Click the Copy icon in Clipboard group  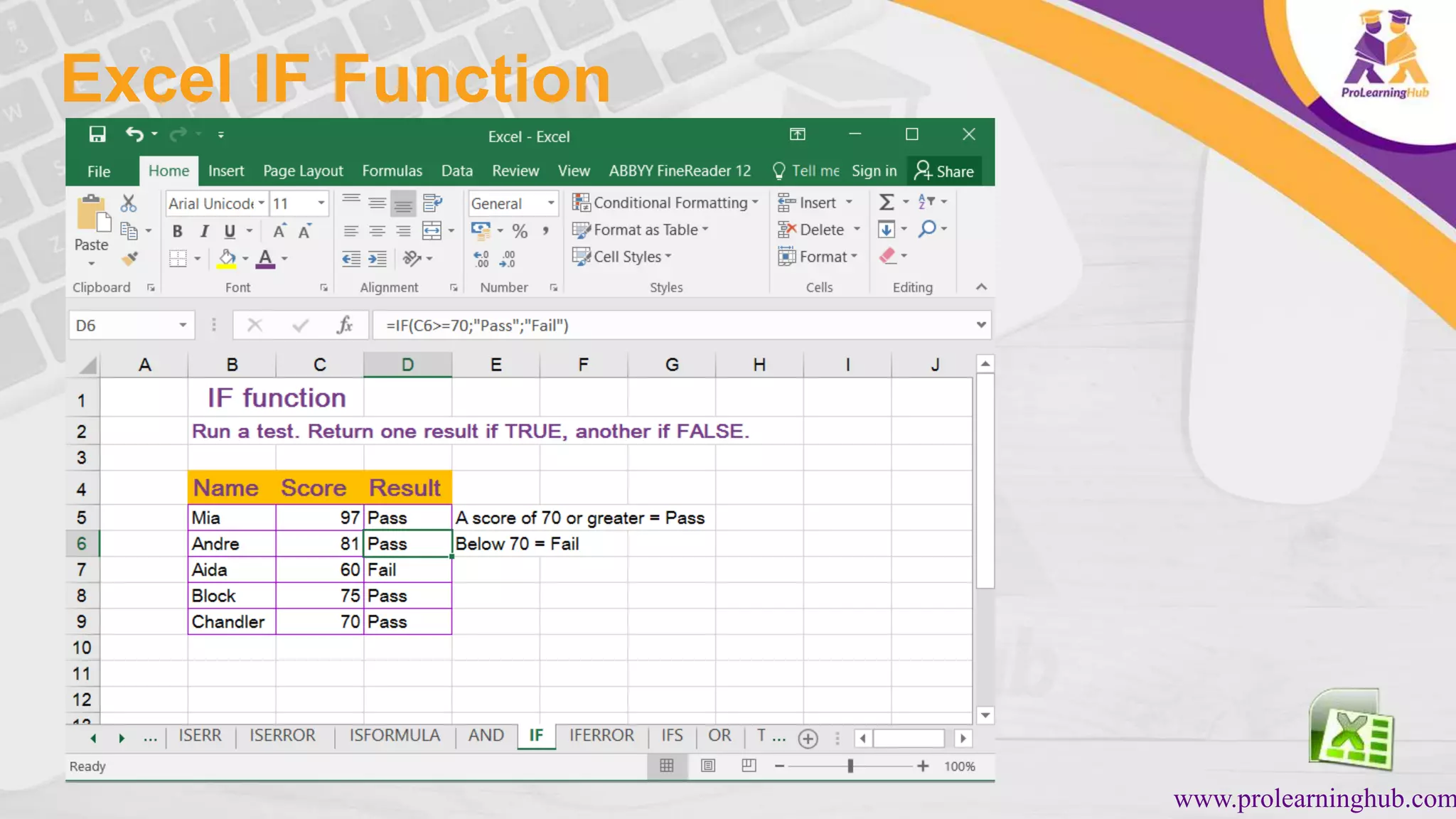(x=129, y=230)
